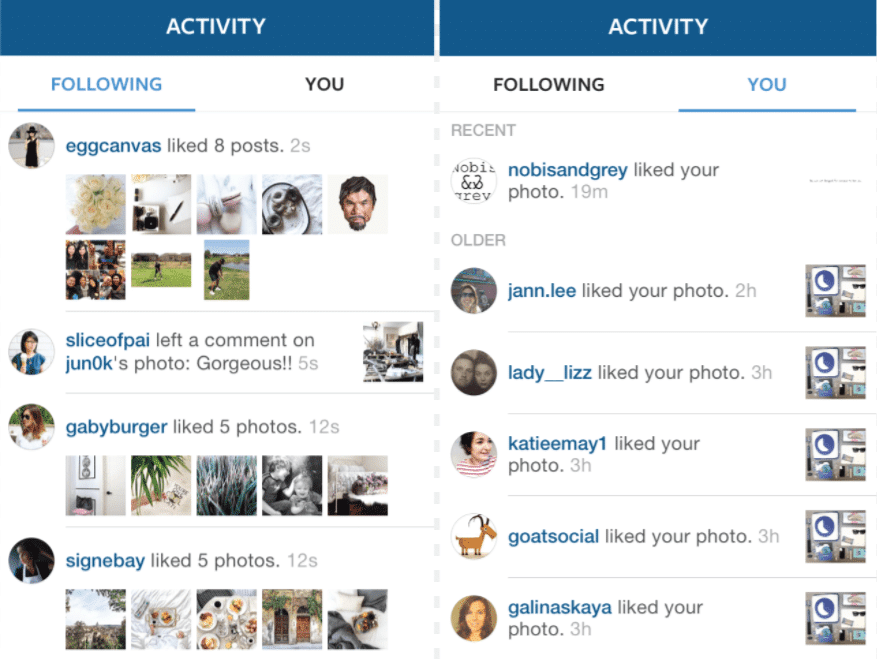Viewport: 877px width, 659px height.
Task: Open the golfer photo thumbnail
Action: [x=227, y=270]
